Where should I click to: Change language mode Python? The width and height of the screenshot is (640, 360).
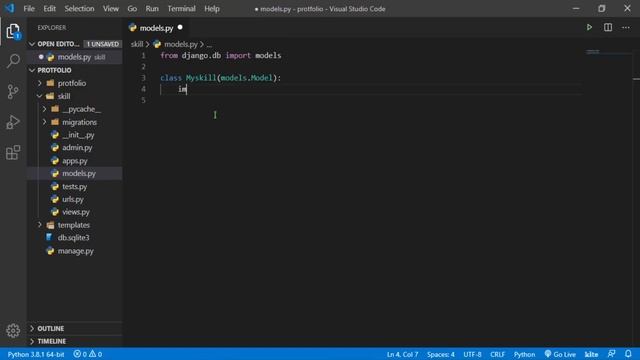coord(524,354)
